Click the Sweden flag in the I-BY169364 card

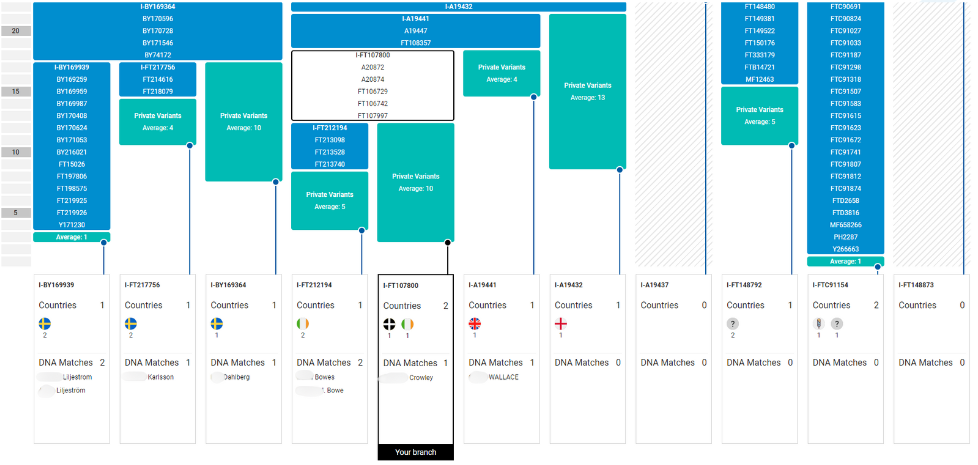click(x=216, y=324)
